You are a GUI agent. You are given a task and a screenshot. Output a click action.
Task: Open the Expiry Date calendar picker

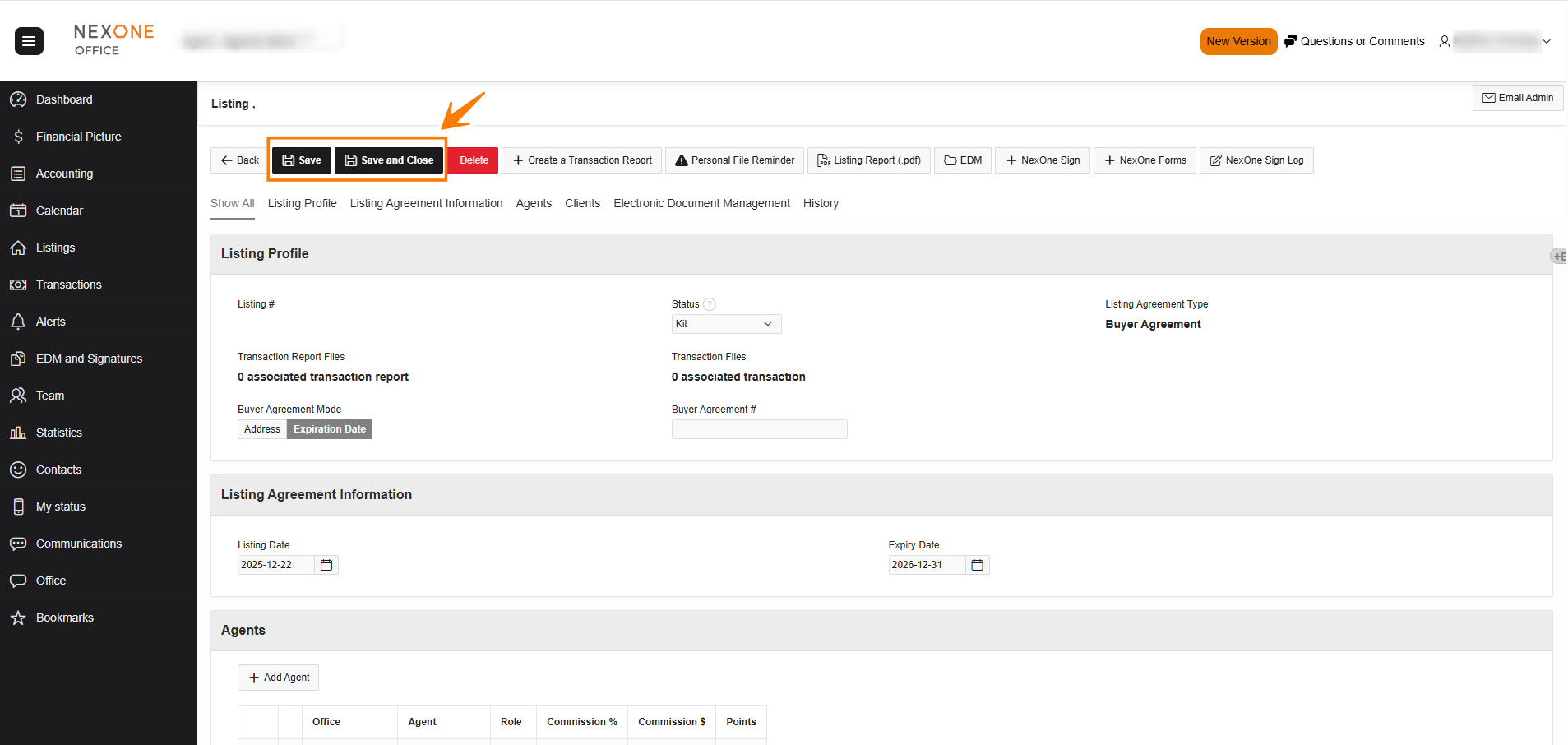coord(977,565)
